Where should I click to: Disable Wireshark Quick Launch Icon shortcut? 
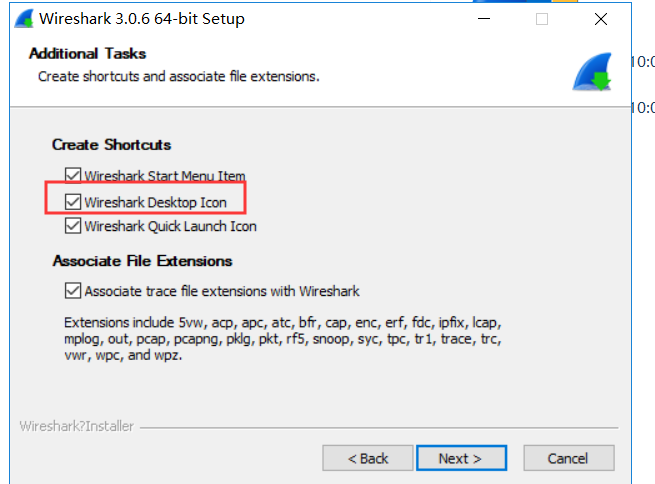click(72, 226)
